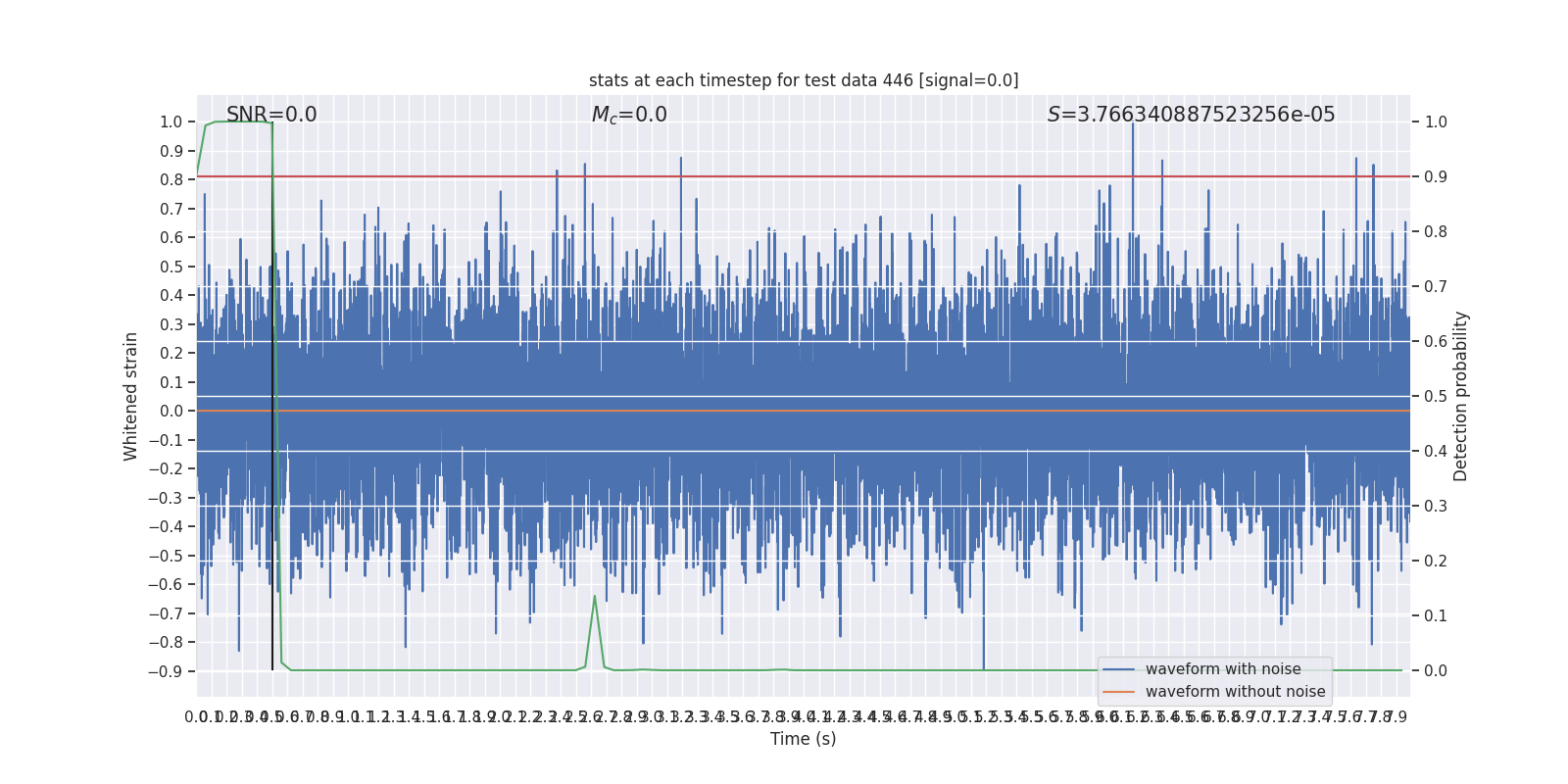Click the black vertical marker line near 0.5 s
1568x784 pixels.
pyautogui.click(x=272, y=396)
